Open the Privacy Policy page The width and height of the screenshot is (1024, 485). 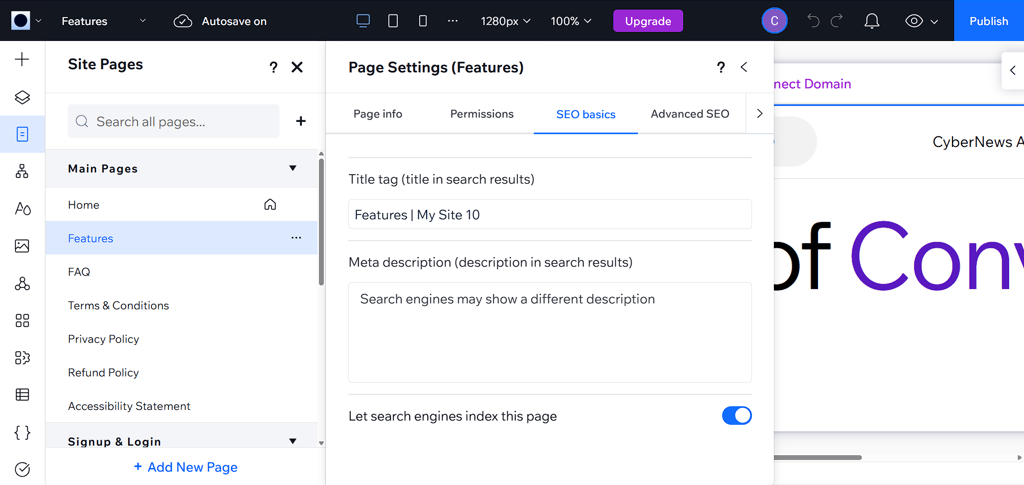point(182,339)
